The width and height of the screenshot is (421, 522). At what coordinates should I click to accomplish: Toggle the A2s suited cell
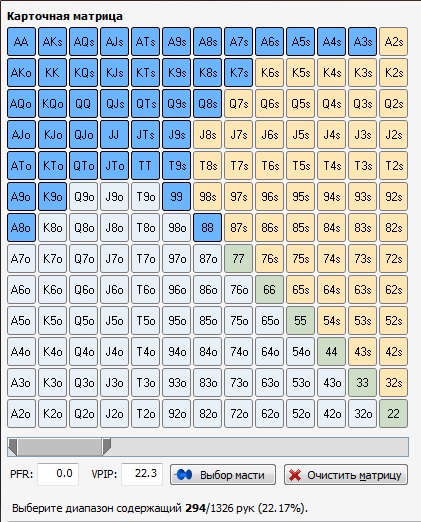point(393,42)
